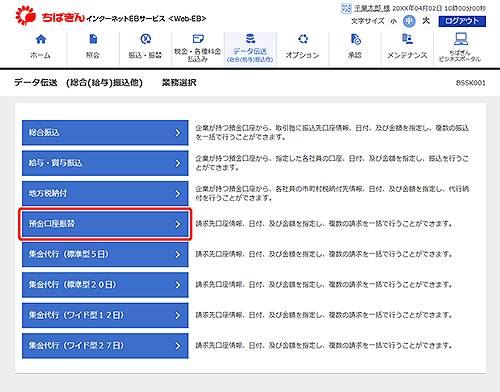Click the ちばぎん red logo
Image resolution: width=500 pixels, height=392 pixels.
tap(50, 16)
